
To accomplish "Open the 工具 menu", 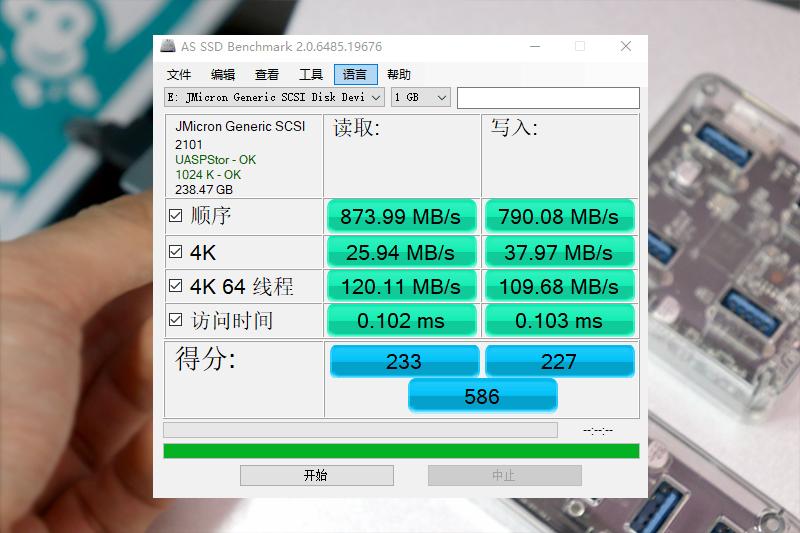I will tap(311, 75).
